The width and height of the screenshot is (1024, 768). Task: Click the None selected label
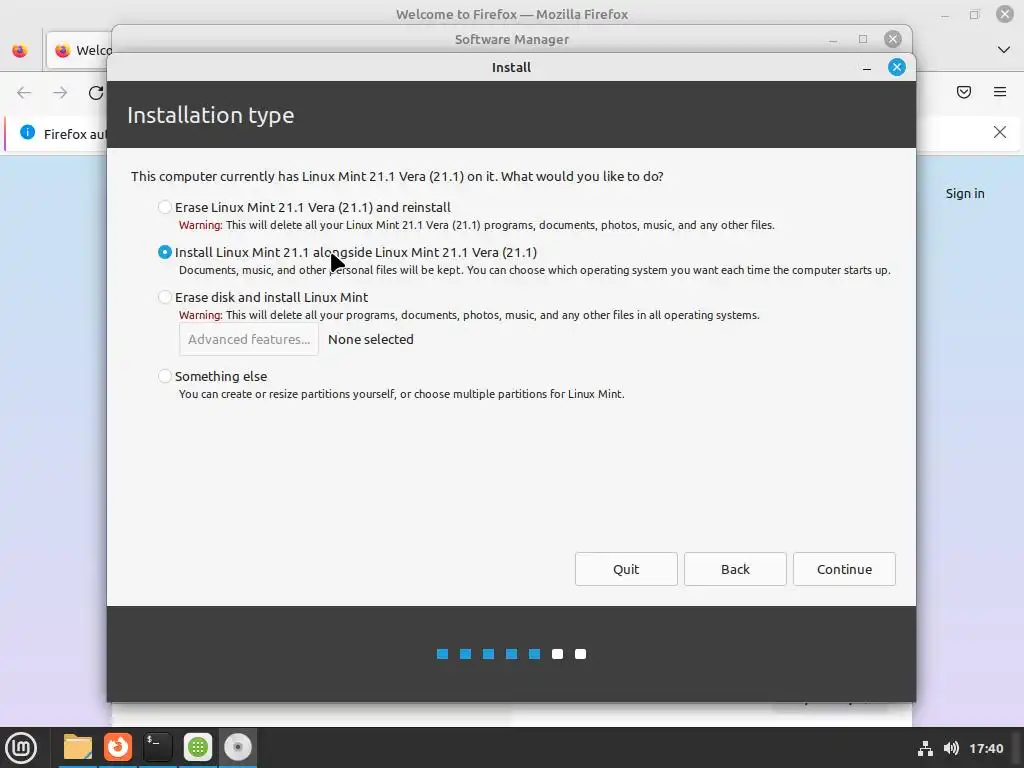[x=370, y=339]
